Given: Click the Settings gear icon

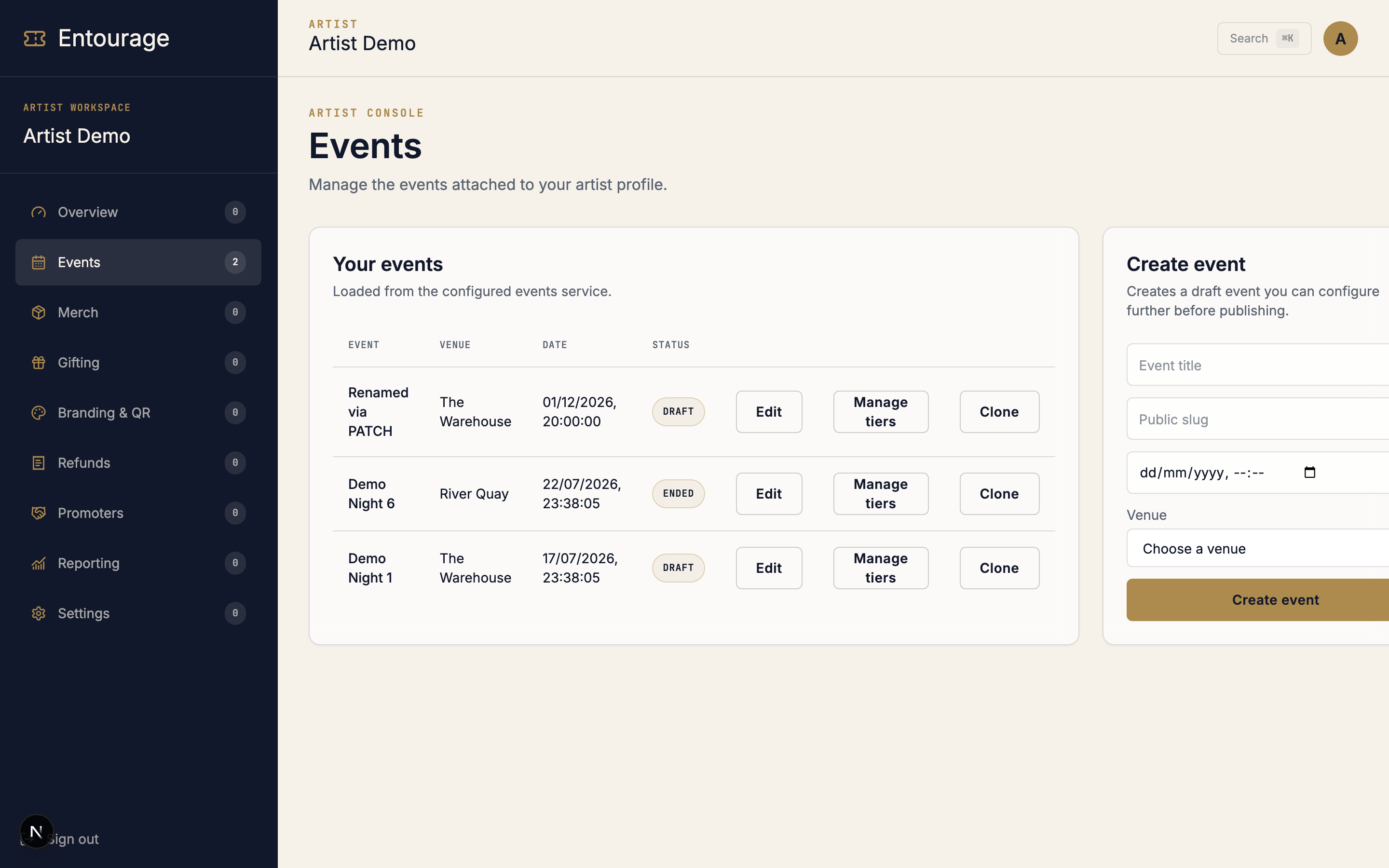Looking at the screenshot, I should (x=39, y=613).
